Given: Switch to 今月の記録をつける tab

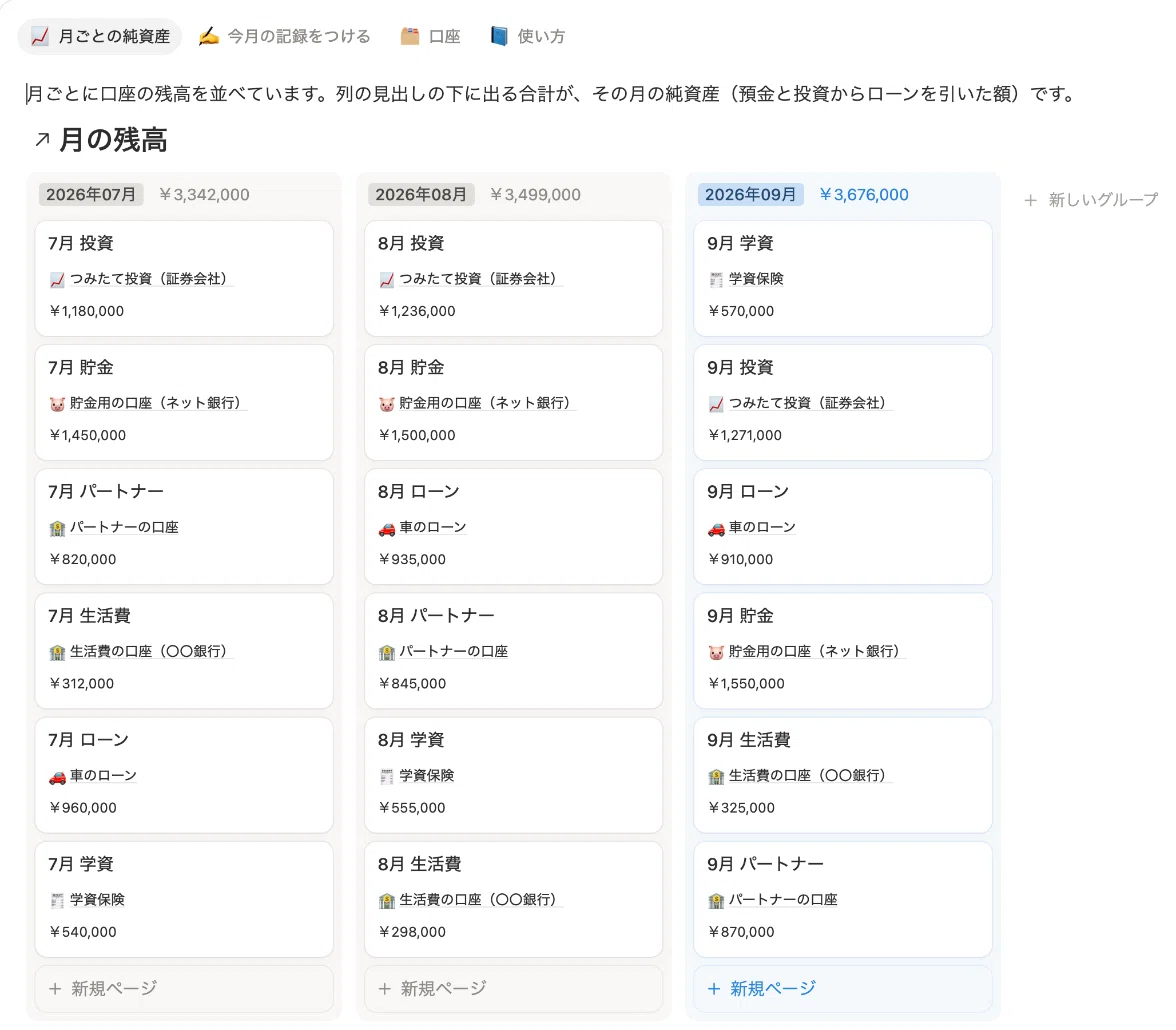Looking at the screenshot, I should 284,36.
